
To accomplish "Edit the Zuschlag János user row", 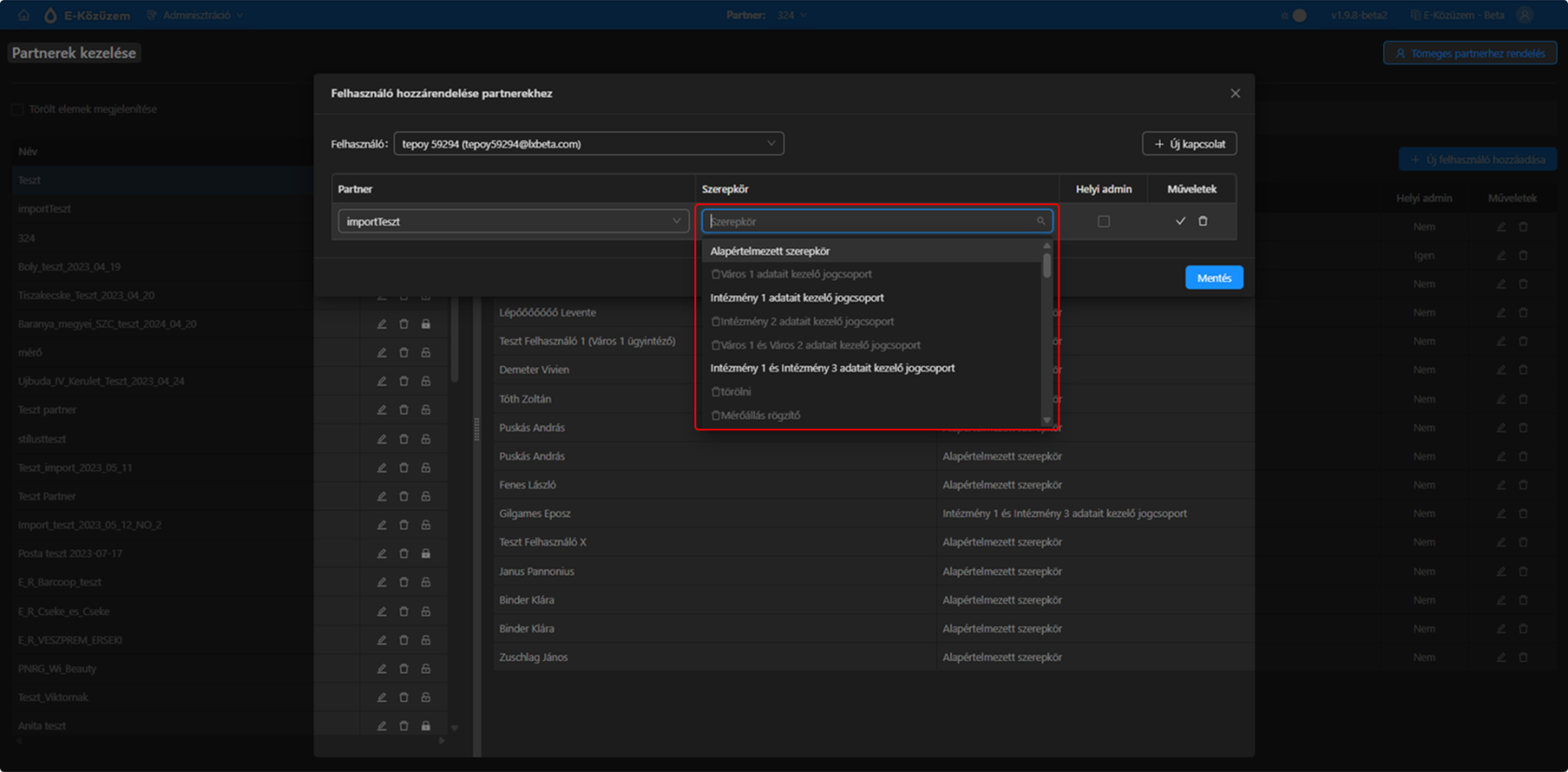I will (x=1501, y=657).
